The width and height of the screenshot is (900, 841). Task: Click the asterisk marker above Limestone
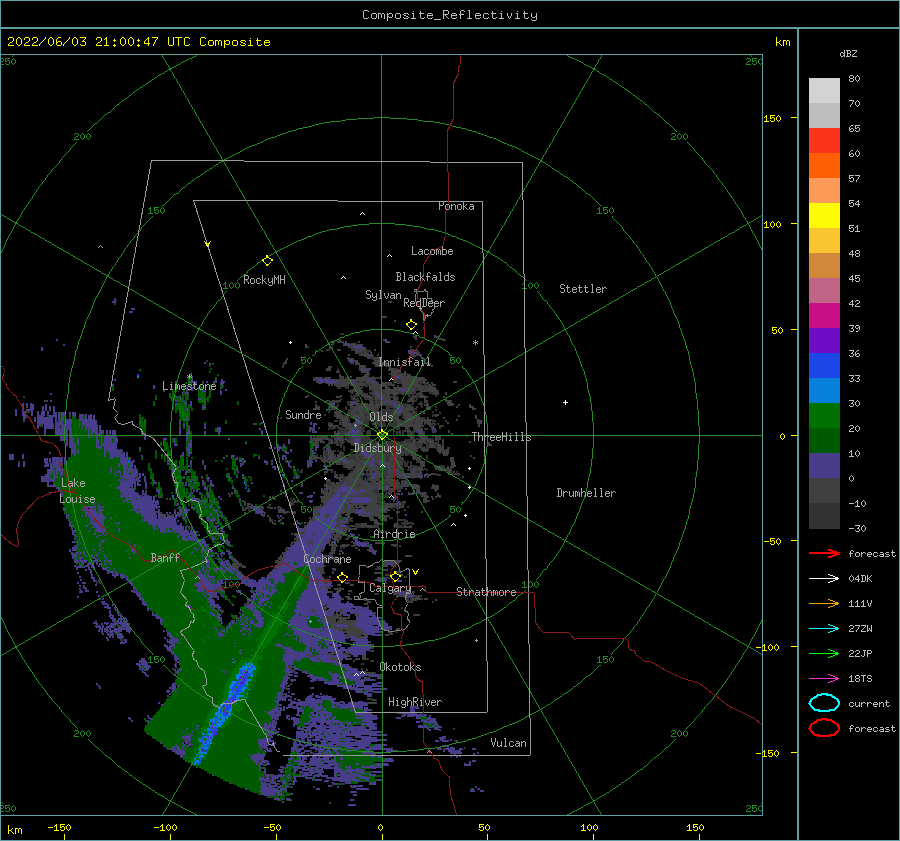(189, 377)
